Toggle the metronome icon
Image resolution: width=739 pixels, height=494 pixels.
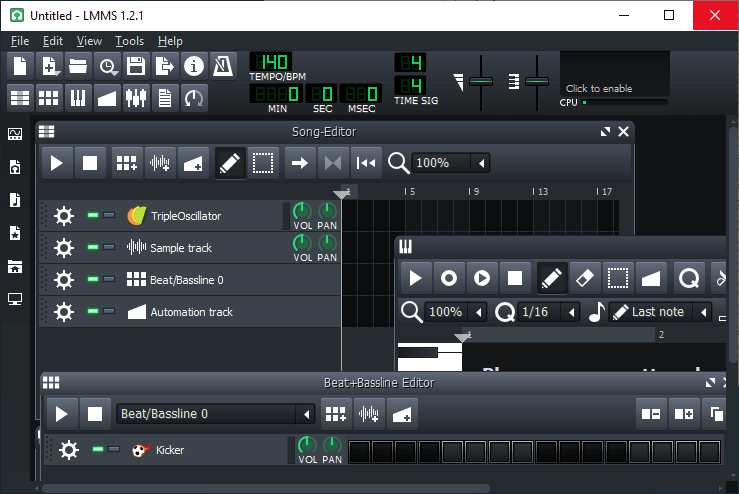tap(223, 66)
